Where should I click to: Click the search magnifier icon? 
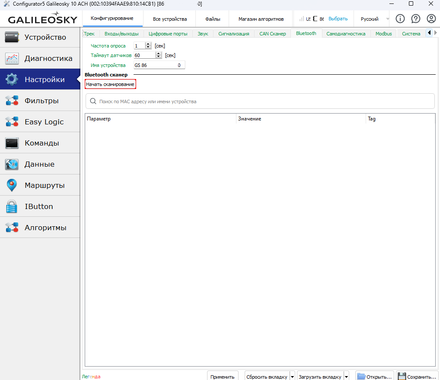(x=93, y=101)
